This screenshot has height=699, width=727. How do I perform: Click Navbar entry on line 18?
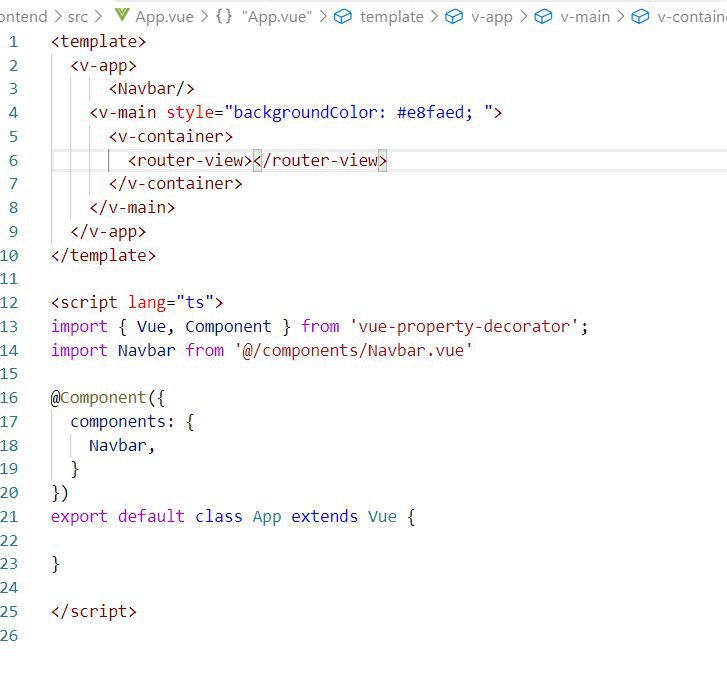click(x=118, y=445)
